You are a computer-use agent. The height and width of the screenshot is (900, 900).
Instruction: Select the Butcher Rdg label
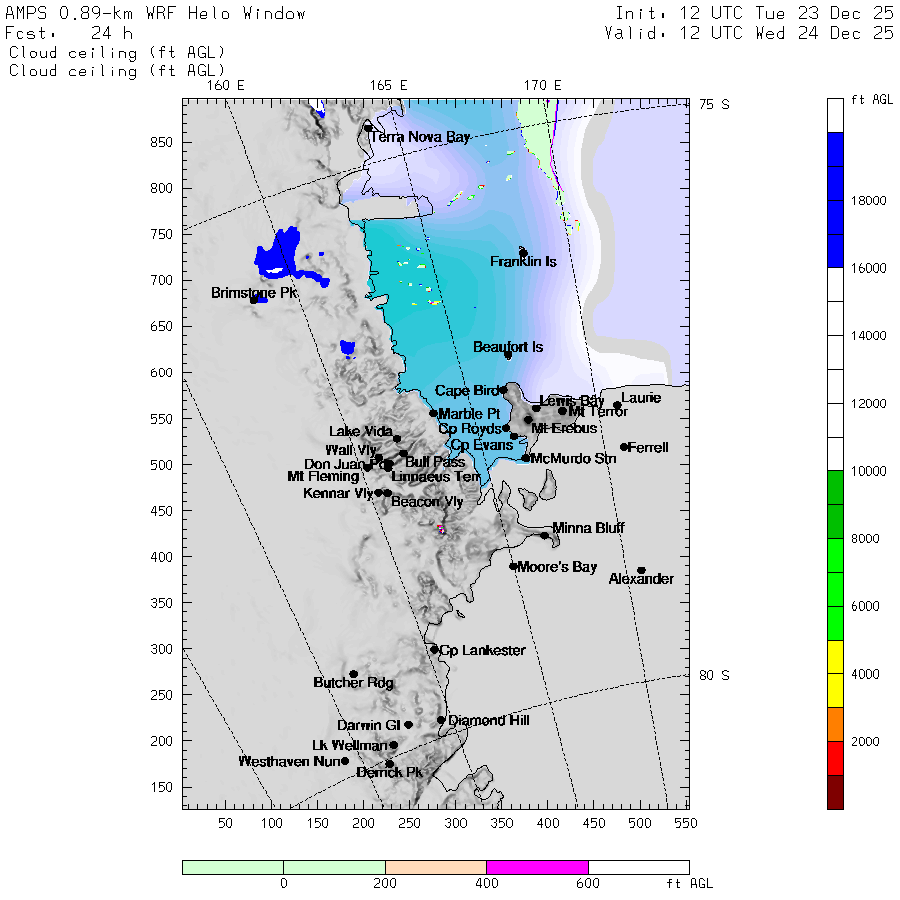[354, 682]
